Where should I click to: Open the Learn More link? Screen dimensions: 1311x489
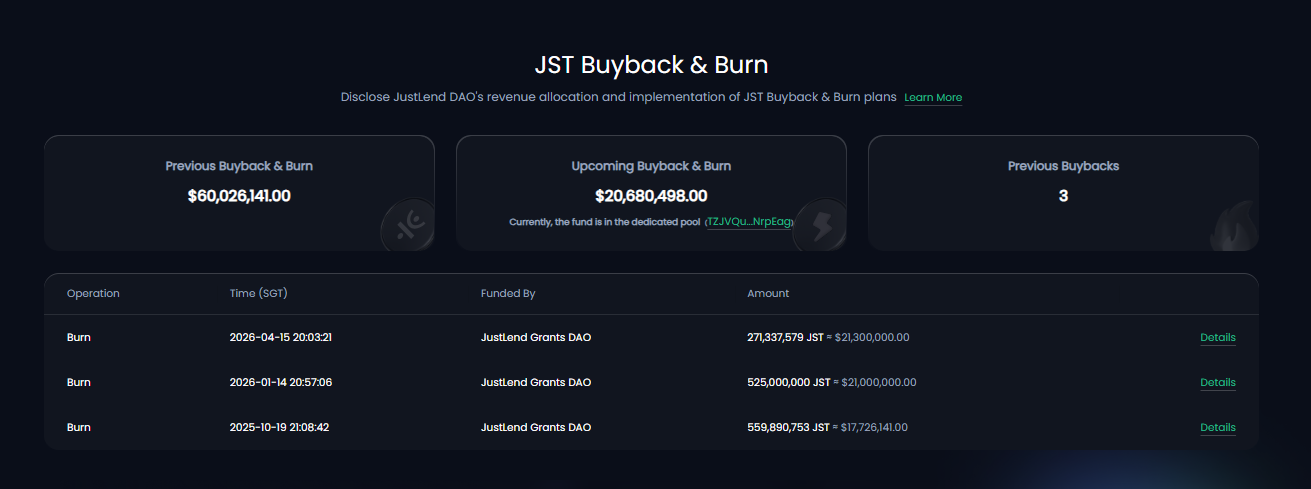pos(933,98)
